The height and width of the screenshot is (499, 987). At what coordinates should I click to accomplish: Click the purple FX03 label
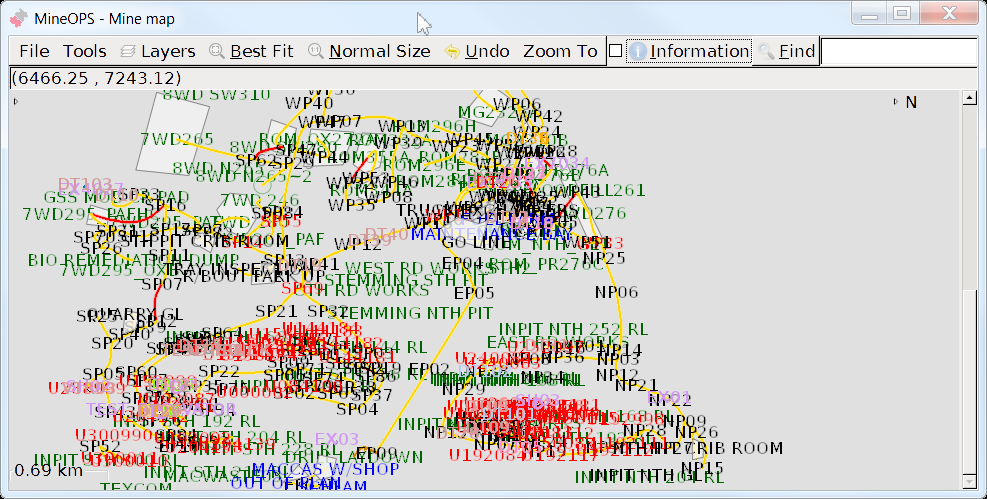tap(337, 439)
